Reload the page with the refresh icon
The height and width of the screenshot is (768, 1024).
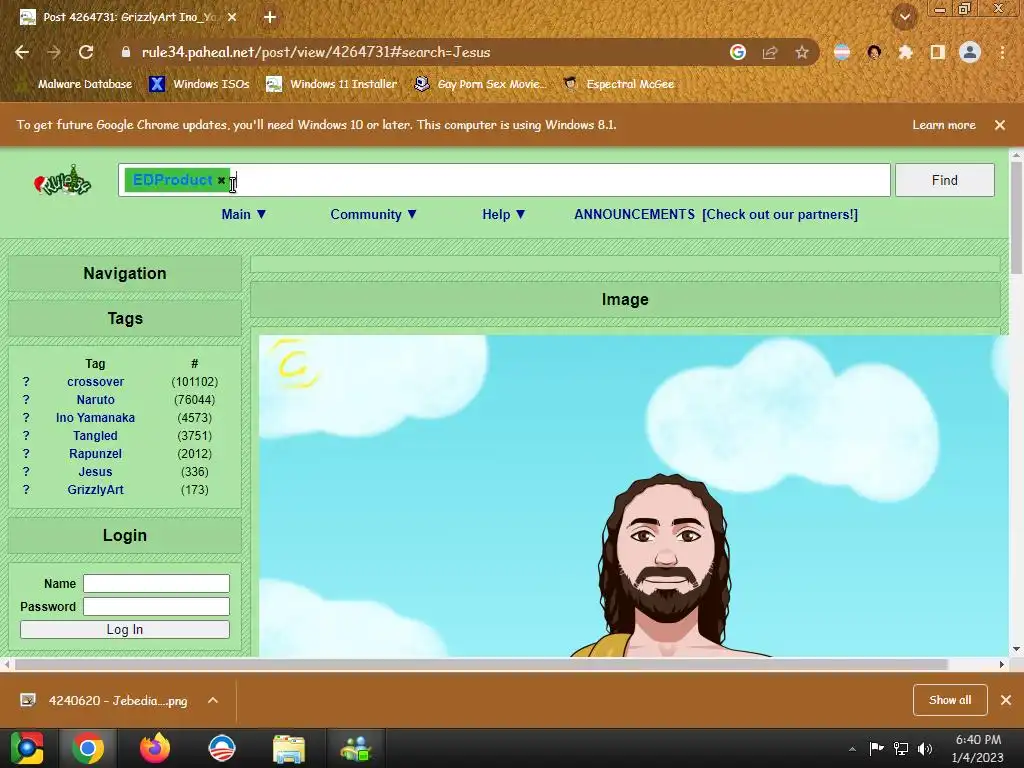(x=86, y=52)
